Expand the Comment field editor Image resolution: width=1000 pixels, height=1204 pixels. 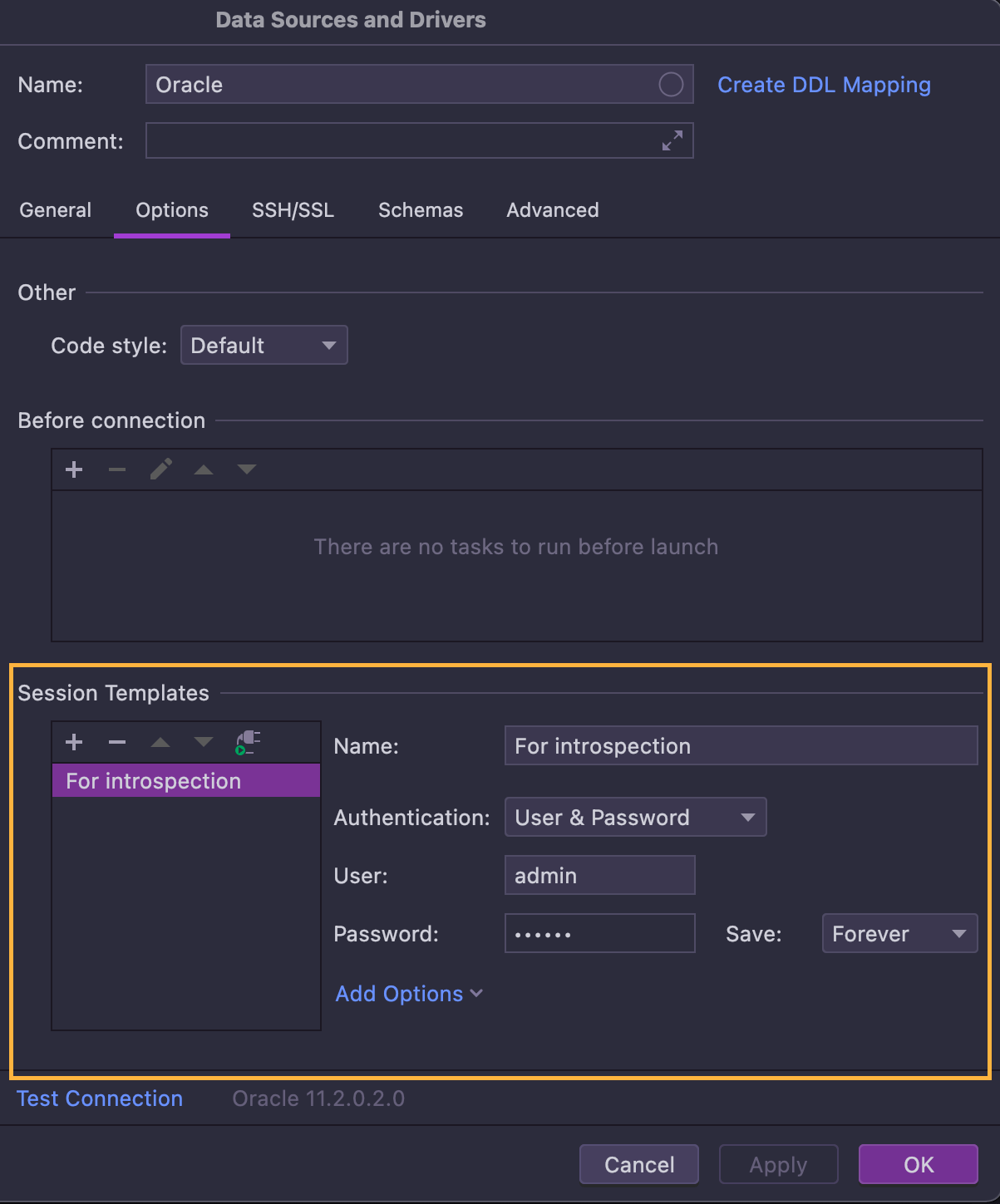[x=672, y=140]
